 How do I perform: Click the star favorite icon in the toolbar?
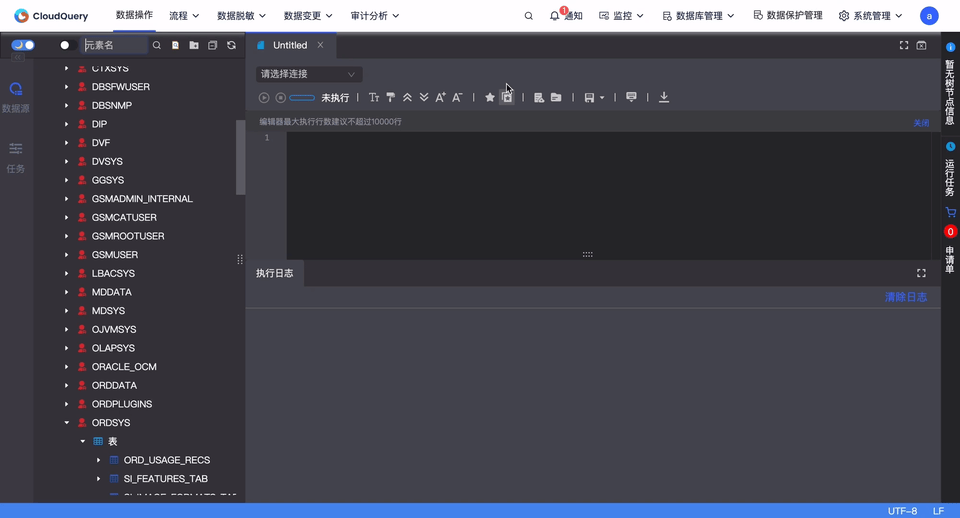click(x=490, y=97)
